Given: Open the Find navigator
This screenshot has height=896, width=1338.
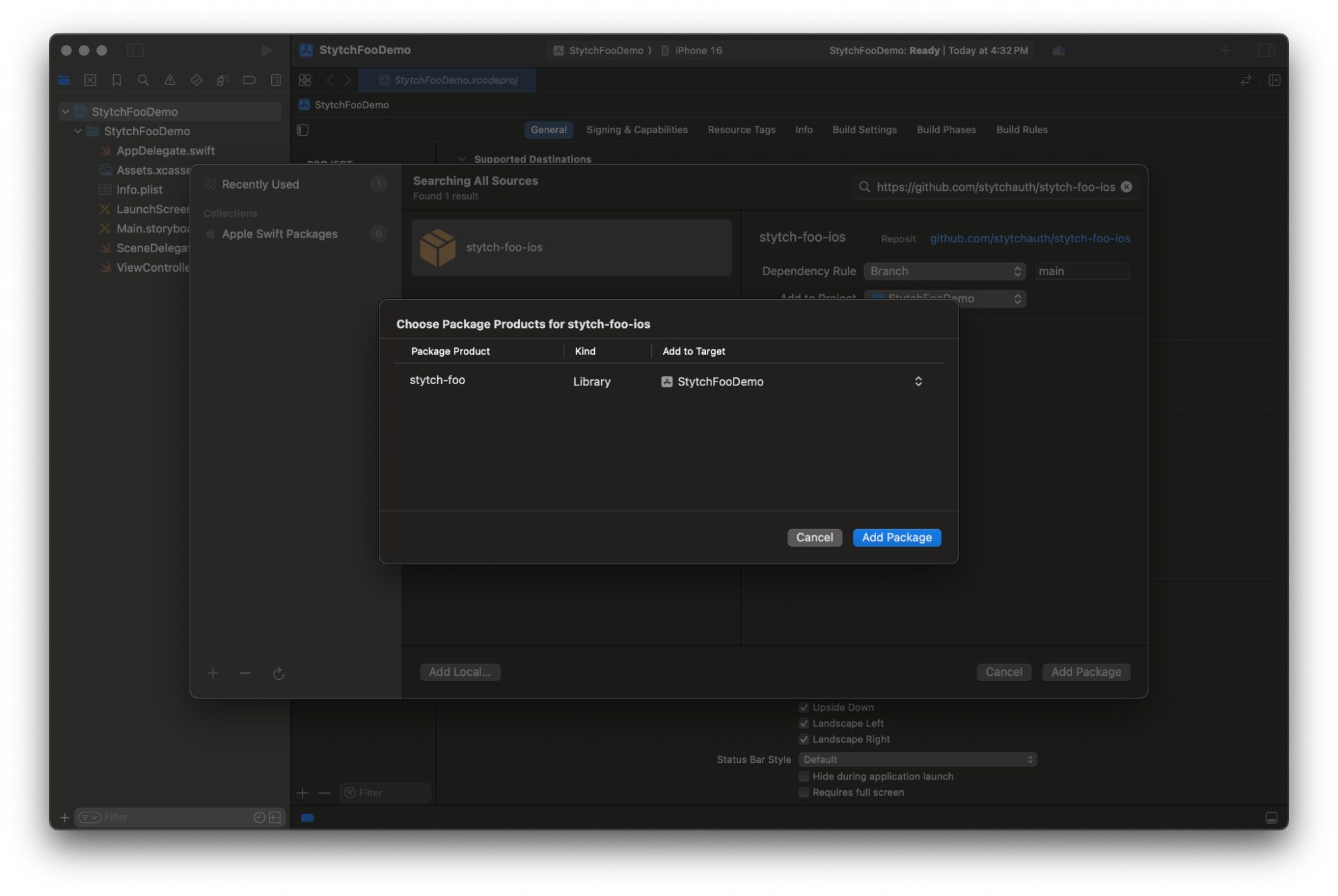Looking at the screenshot, I should coord(143,80).
